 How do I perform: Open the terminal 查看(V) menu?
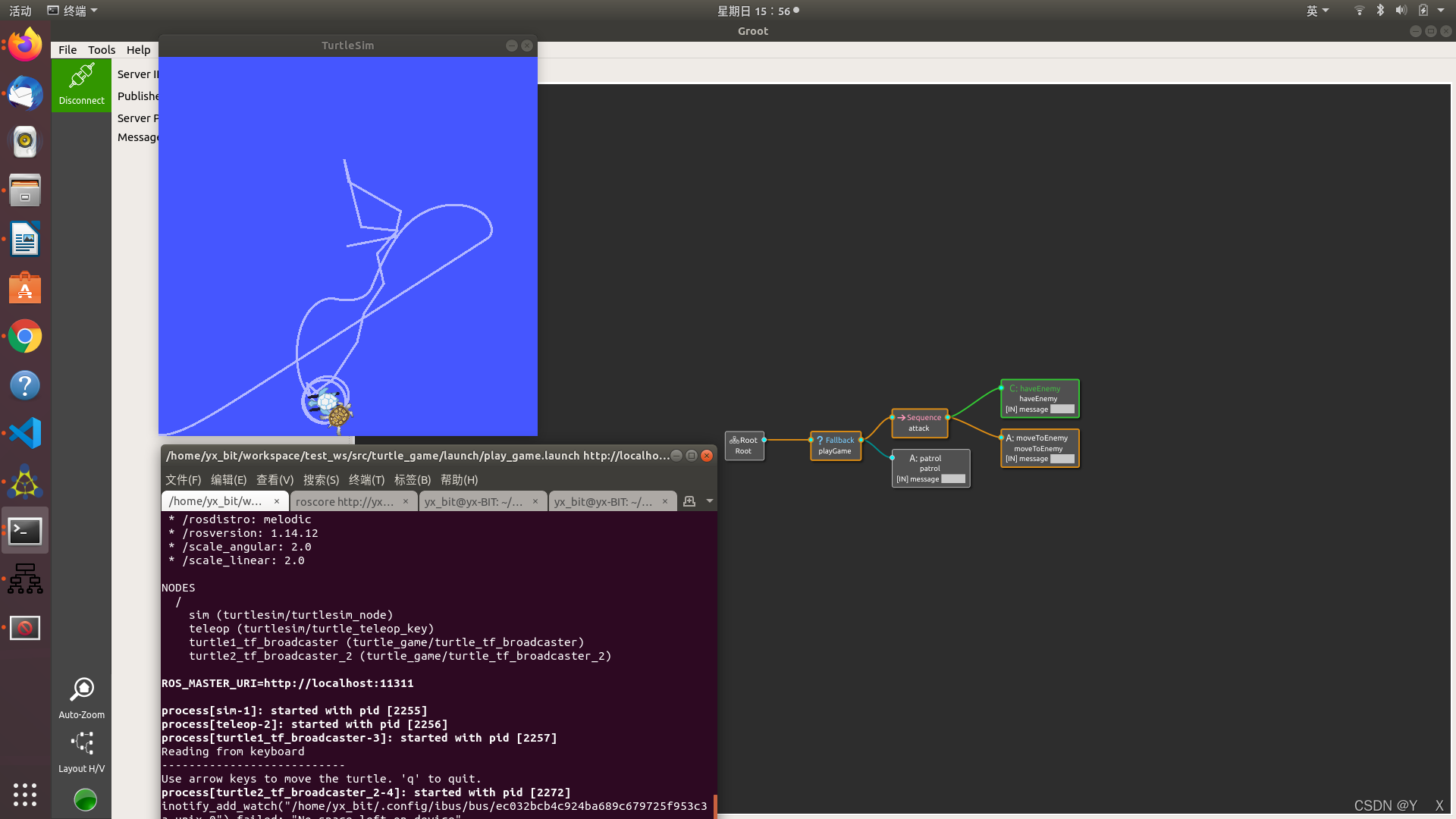[275, 480]
